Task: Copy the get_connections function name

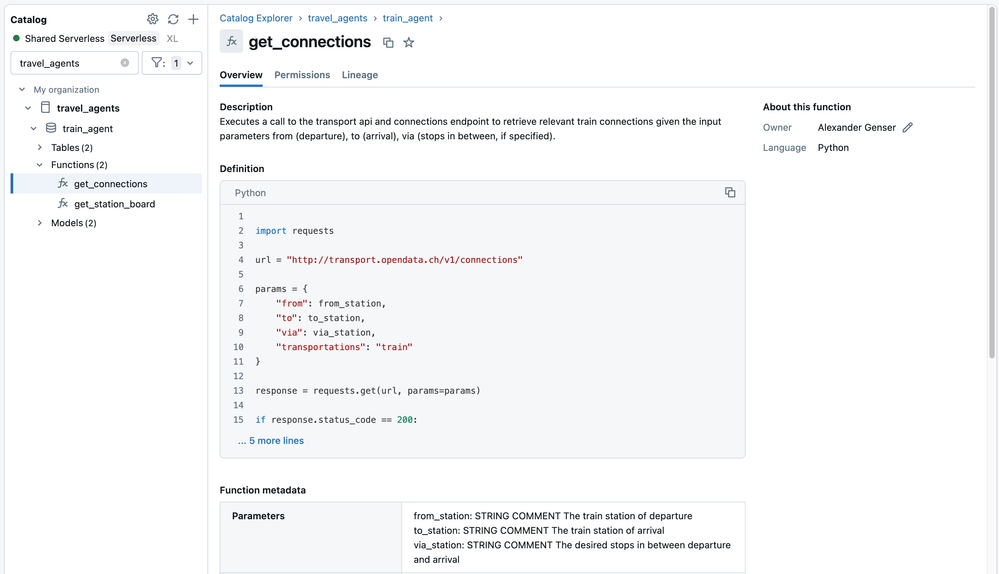Action: point(389,43)
